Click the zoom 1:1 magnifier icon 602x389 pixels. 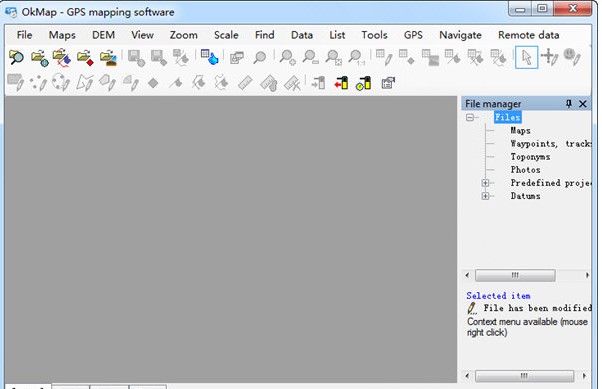click(357, 58)
